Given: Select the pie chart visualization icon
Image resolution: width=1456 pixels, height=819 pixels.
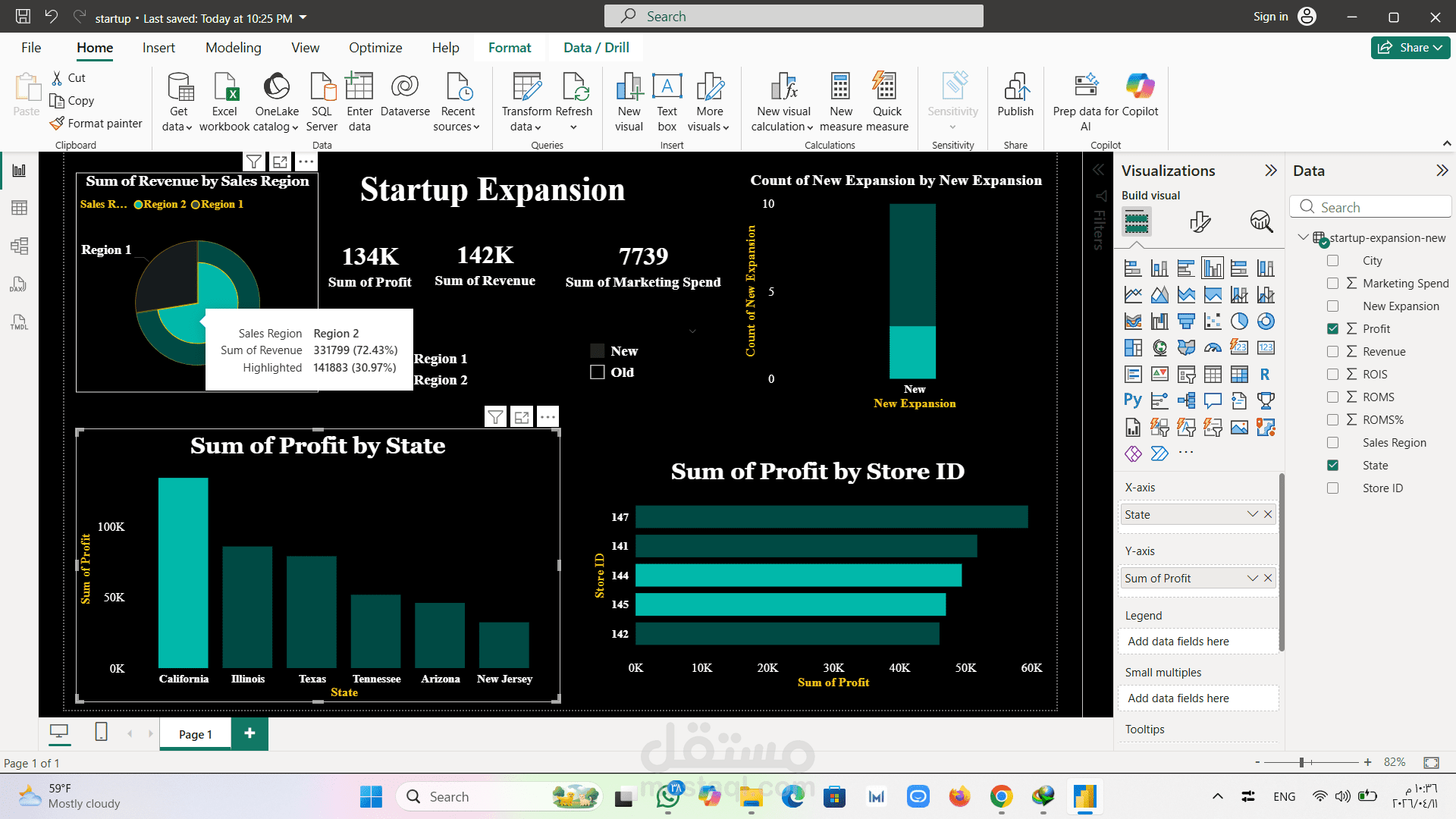Looking at the screenshot, I should (x=1239, y=322).
